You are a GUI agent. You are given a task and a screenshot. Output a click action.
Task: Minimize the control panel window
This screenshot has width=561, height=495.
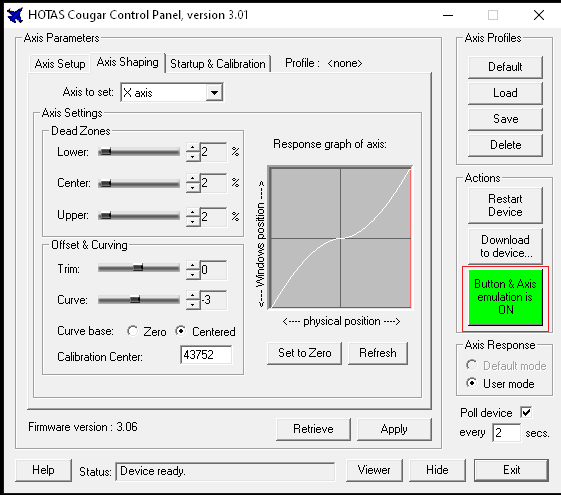click(448, 15)
